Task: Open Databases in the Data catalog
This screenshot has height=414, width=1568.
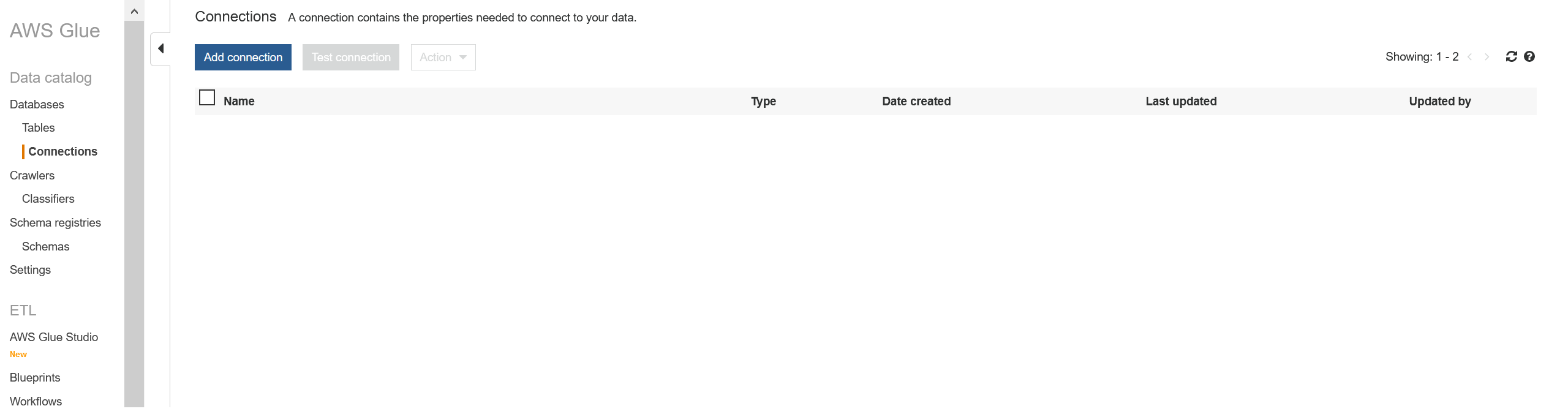Action: pos(37,105)
